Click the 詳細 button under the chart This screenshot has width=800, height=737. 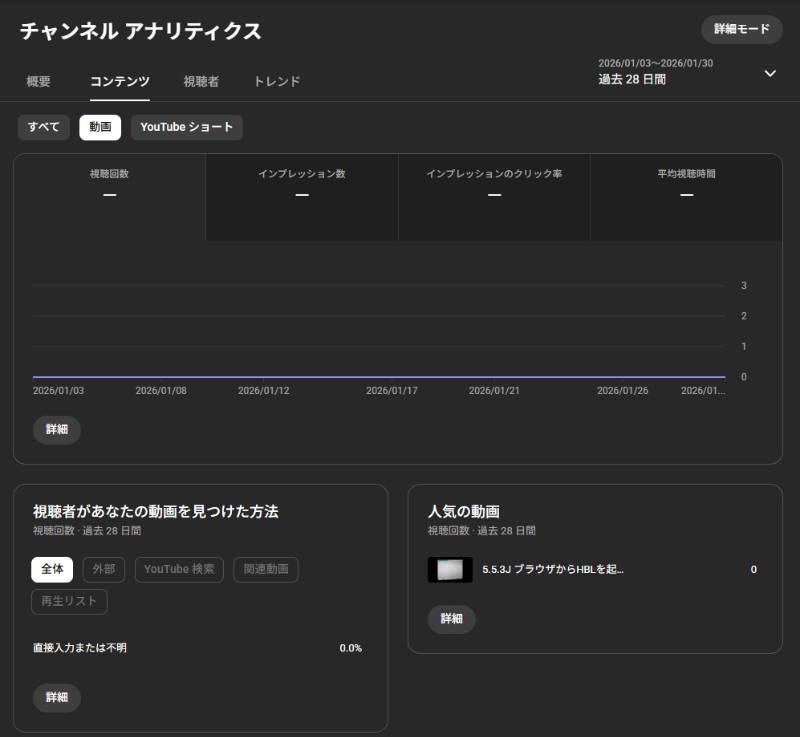click(57, 429)
